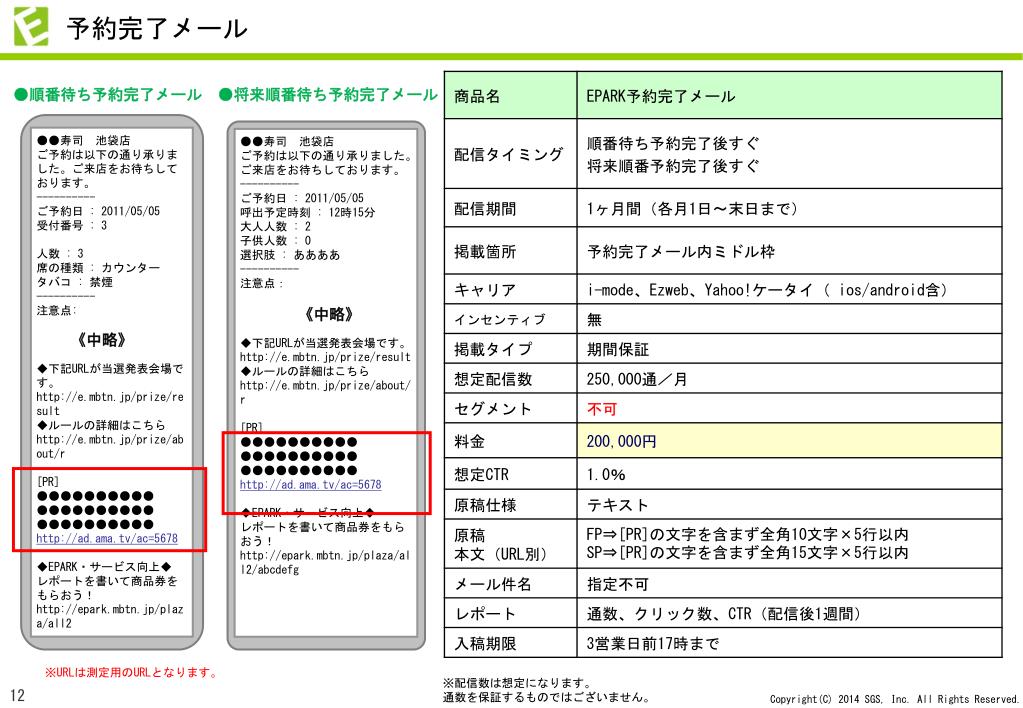Click 通数を保証するものではございません。 footnote
1023x708 pixels.
point(546,696)
